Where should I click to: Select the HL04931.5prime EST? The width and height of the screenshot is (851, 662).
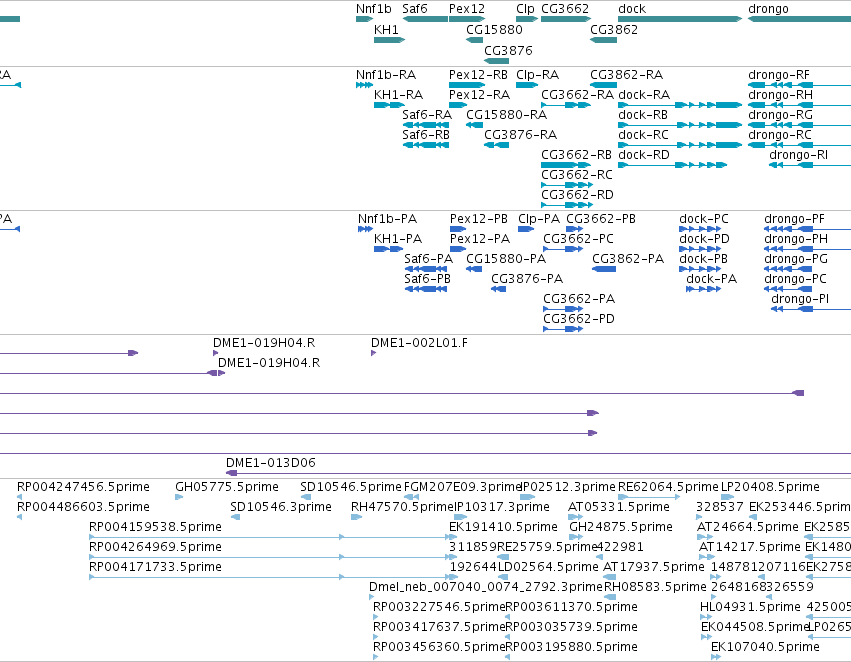click(x=706, y=618)
